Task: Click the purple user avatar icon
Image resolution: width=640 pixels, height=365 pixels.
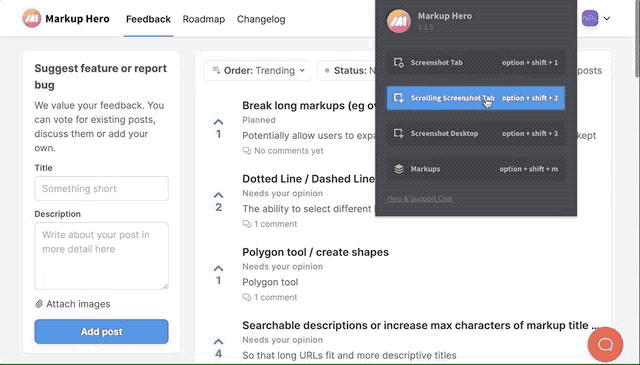Action: coord(589,18)
